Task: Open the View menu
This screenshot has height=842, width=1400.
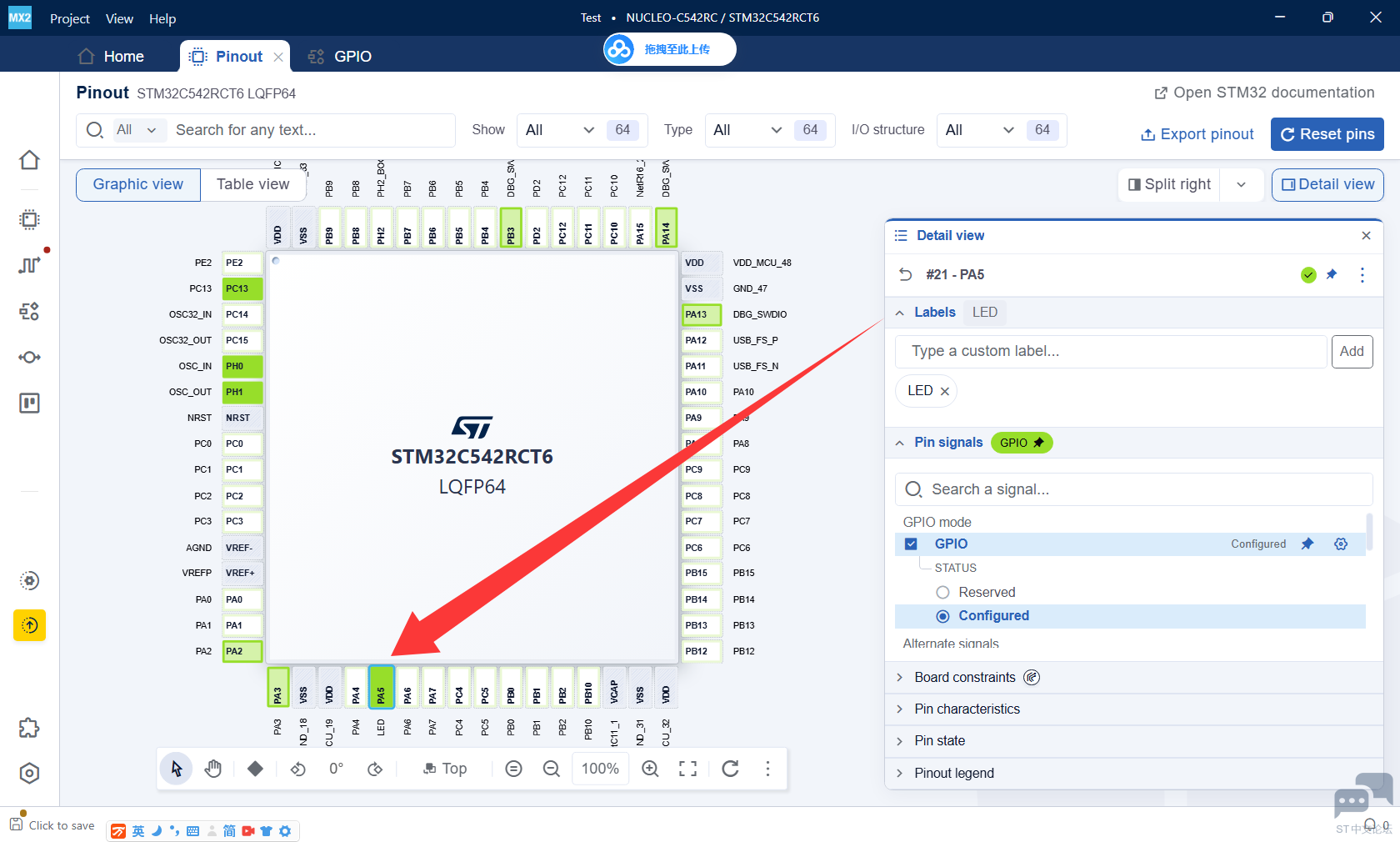Action: tap(119, 18)
